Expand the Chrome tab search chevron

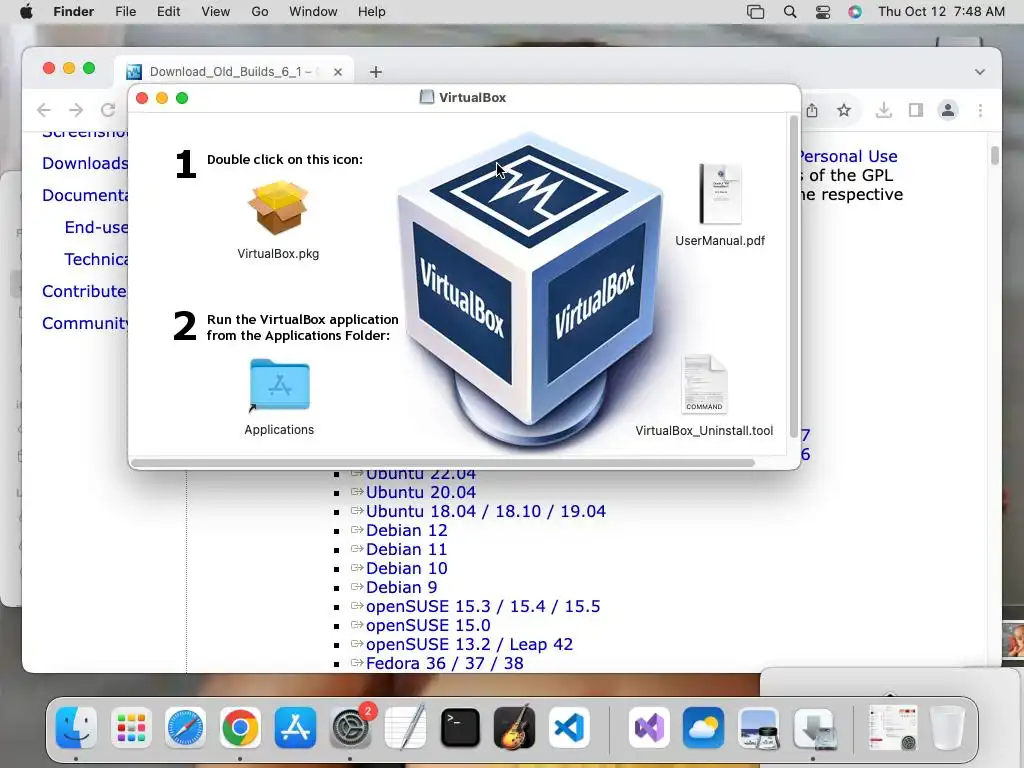tap(980, 72)
